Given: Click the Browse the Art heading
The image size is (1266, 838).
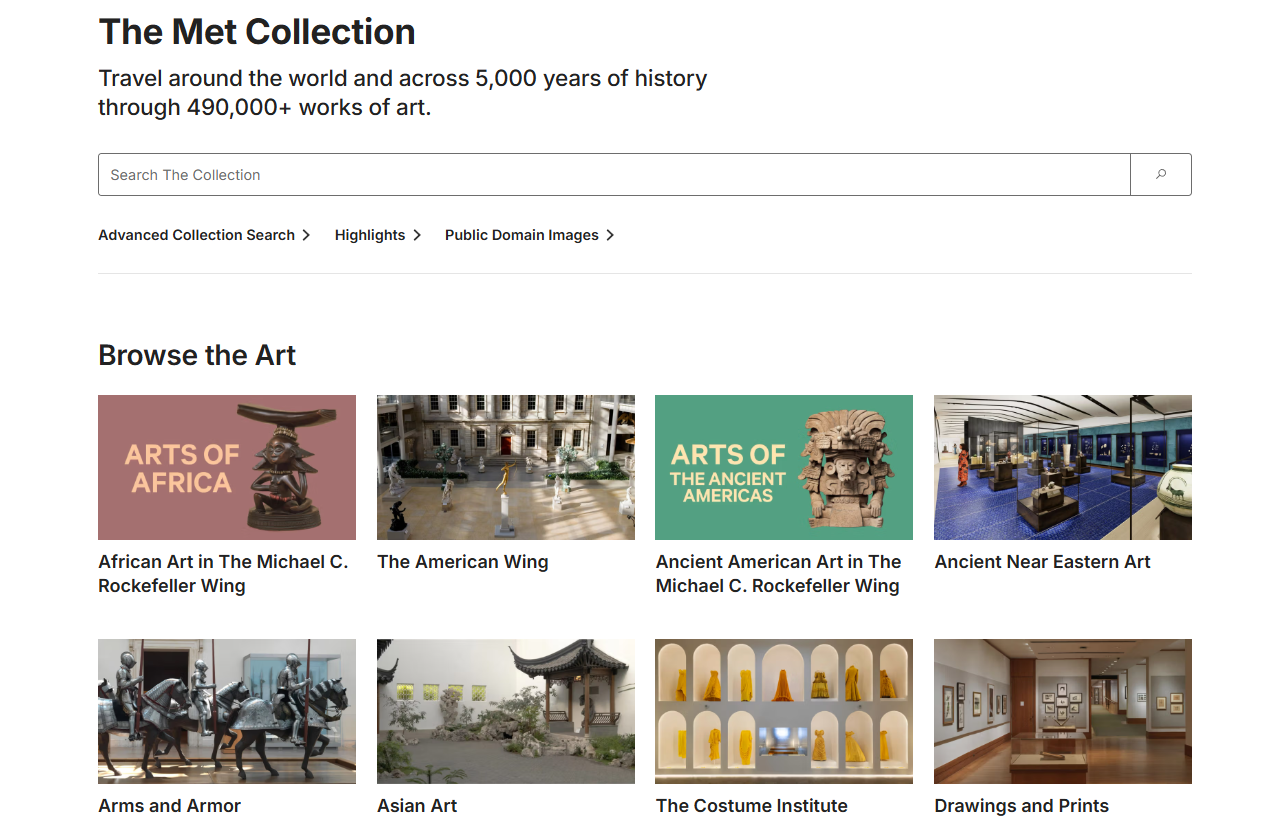Looking at the screenshot, I should coord(197,355).
